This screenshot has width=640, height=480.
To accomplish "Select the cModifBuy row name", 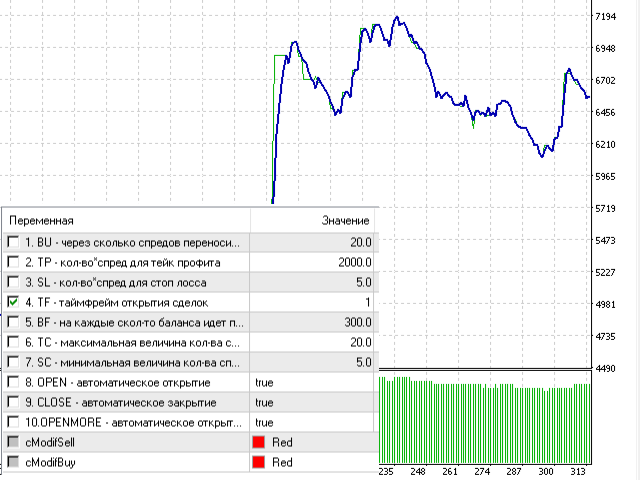I will pos(50,462).
